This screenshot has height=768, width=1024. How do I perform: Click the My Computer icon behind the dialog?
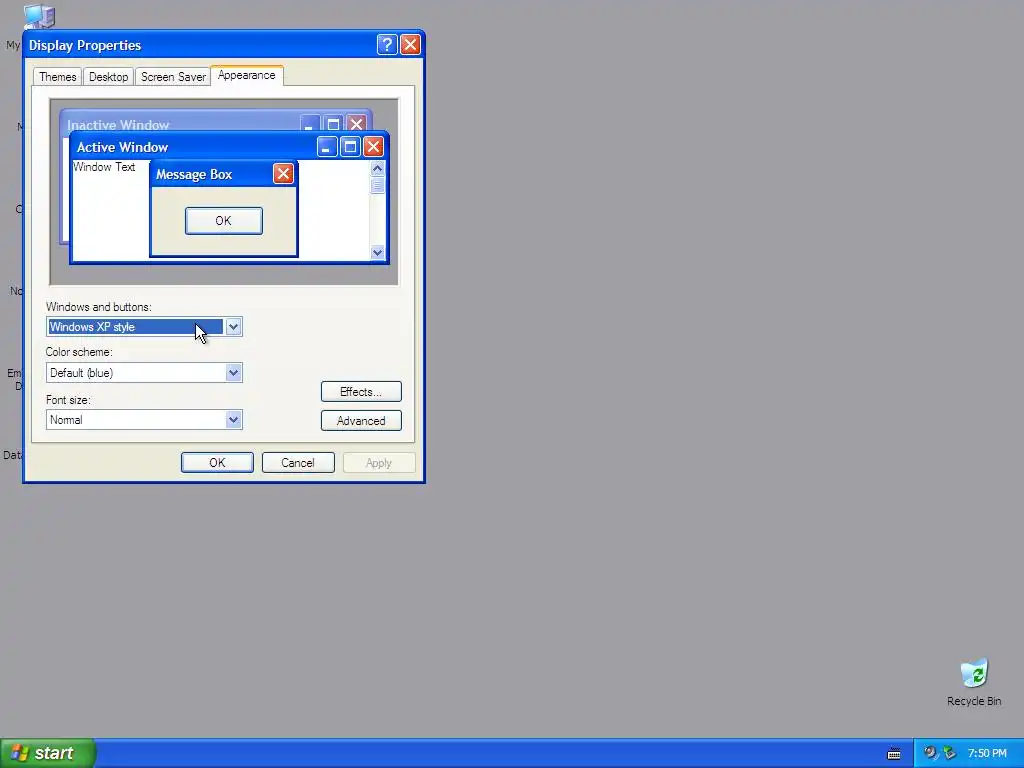click(x=39, y=16)
